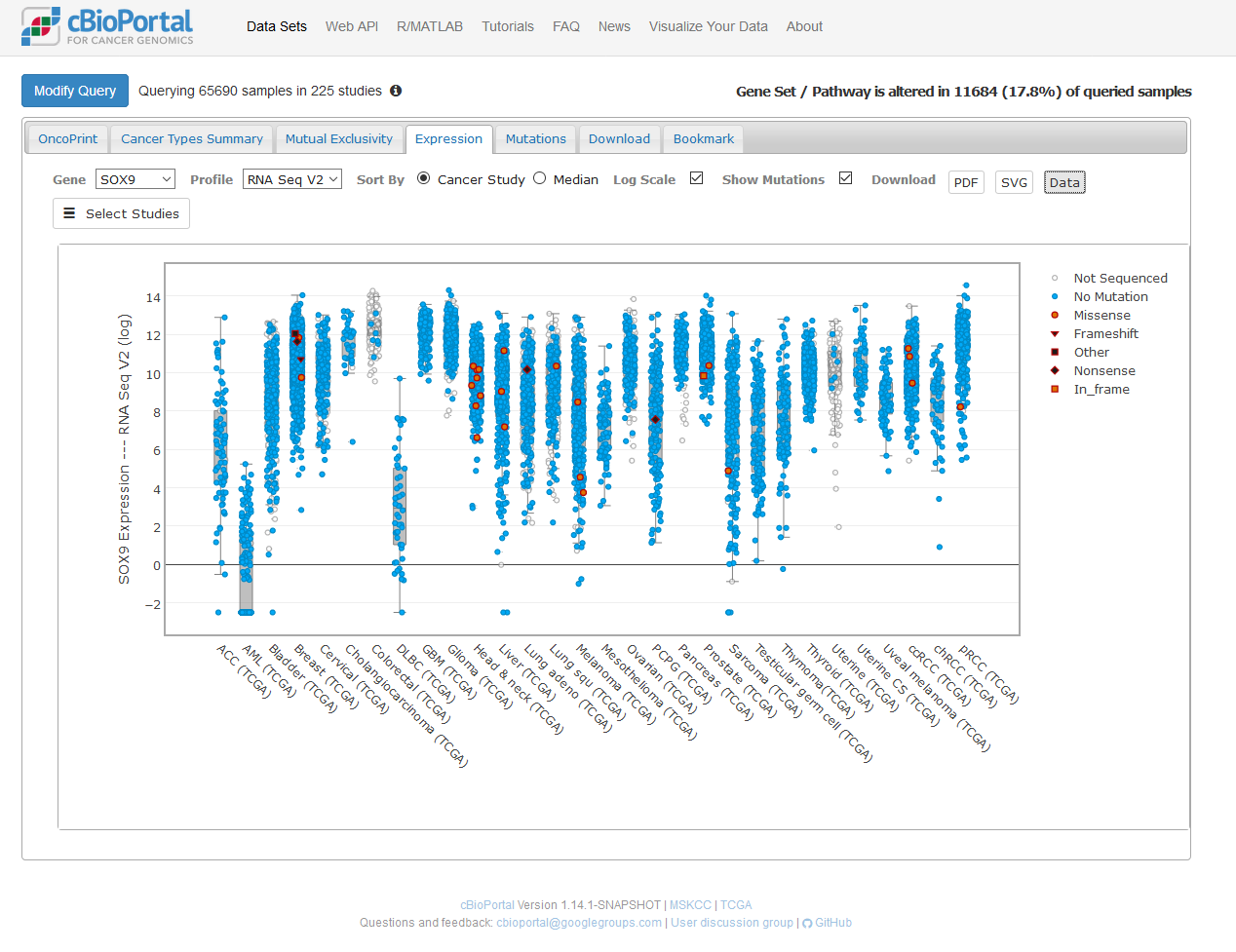The height and width of the screenshot is (952, 1236).
Task: Click the Cholangiocarcinoma (TCGA) axis label
Action: [406, 705]
